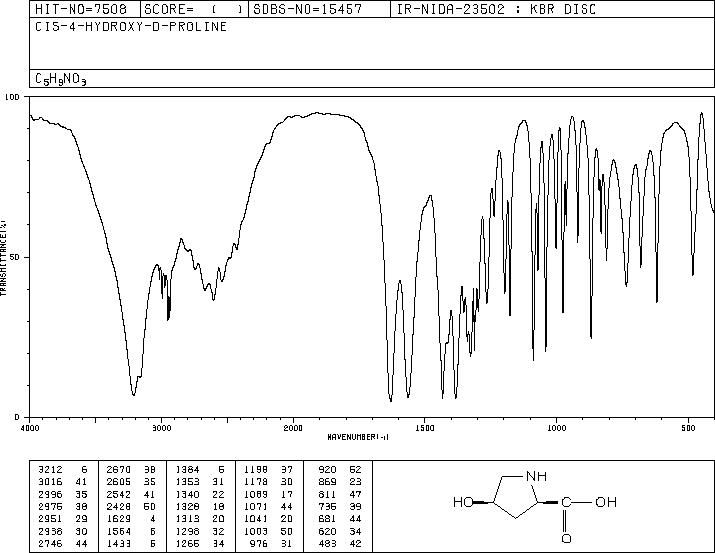Click the HIT-NO=7508 header cell
The height and width of the screenshot is (553, 715).
point(81,9)
